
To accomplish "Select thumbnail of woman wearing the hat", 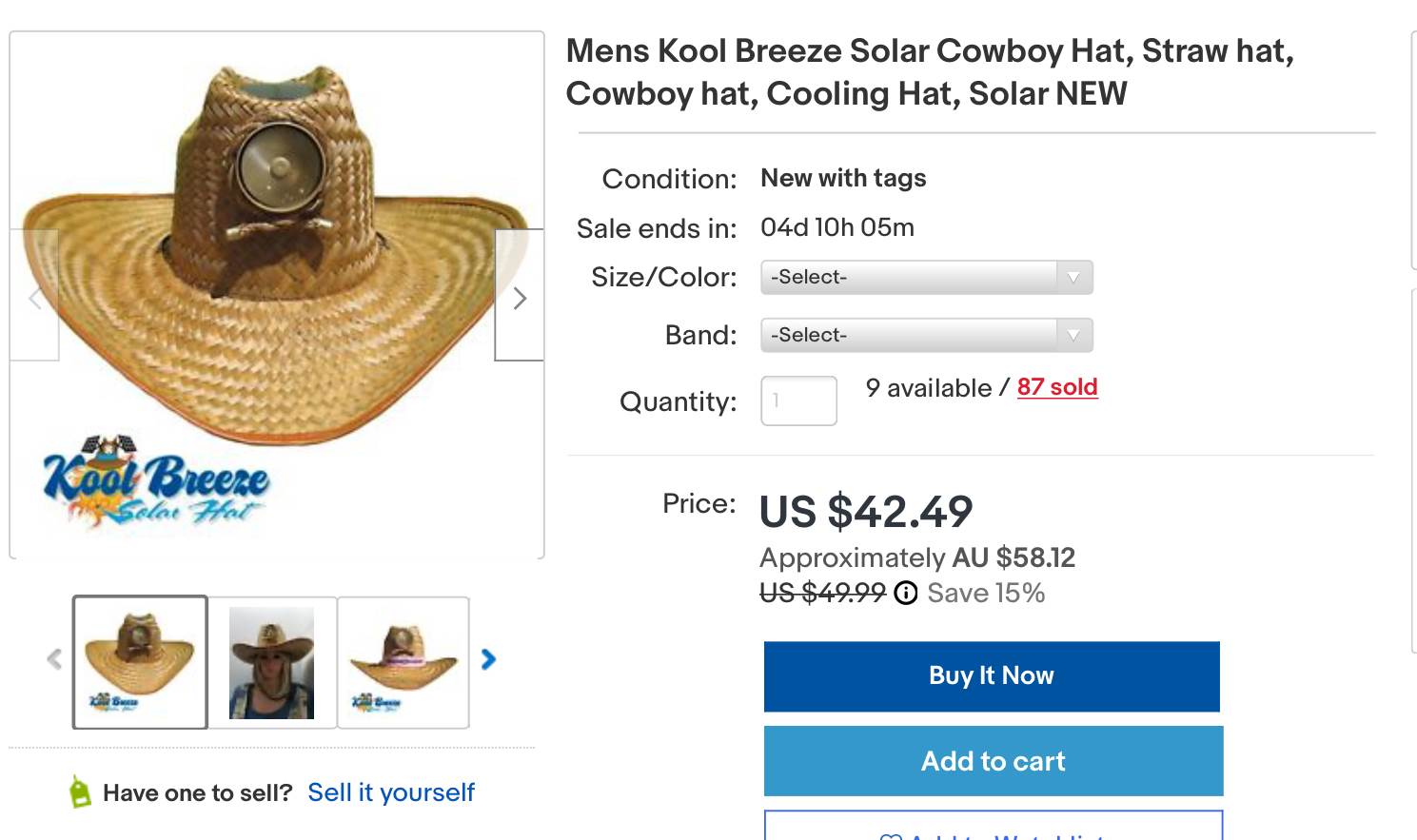I will pyautogui.click(x=271, y=662).
